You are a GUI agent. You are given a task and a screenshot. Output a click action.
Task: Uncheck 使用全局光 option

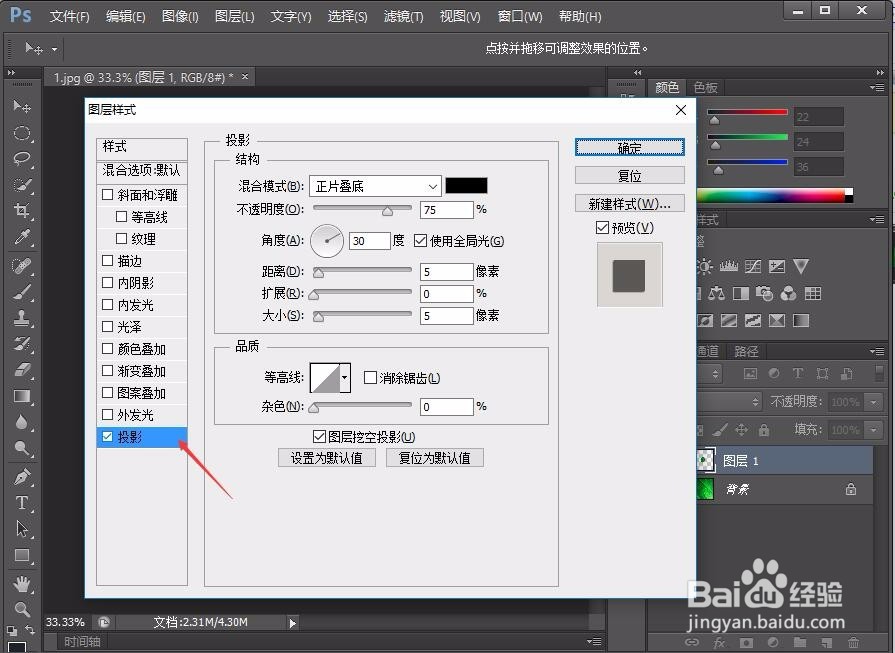[x=421, y=240]
